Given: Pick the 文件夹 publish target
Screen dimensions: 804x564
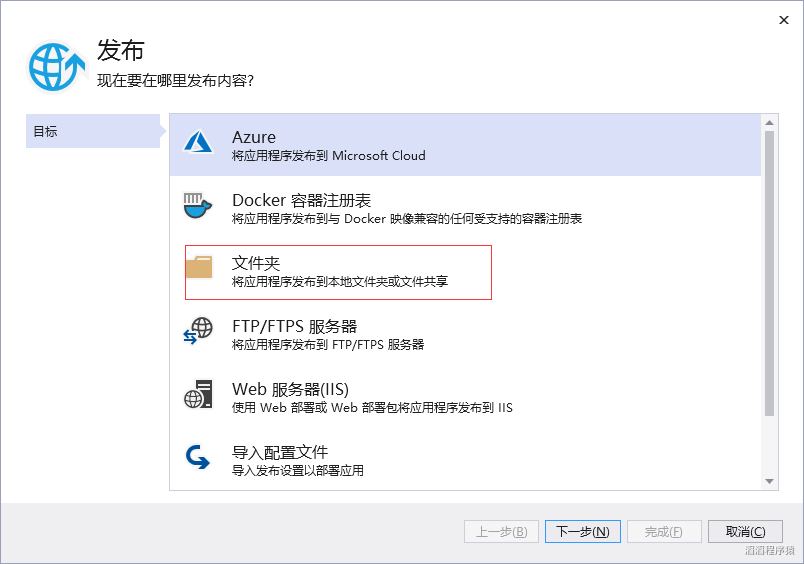Looking at the screenshot, I should (338, 271).
